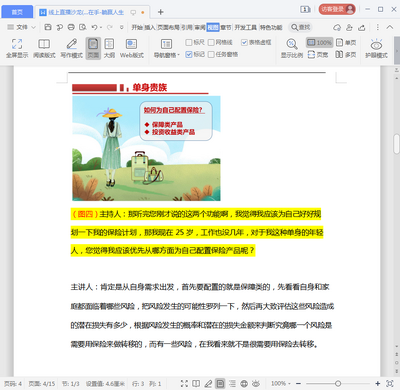This screenshot has width=400, height=390.
Task: Click status bar writing mode pen icon
Action: point(208,384)
